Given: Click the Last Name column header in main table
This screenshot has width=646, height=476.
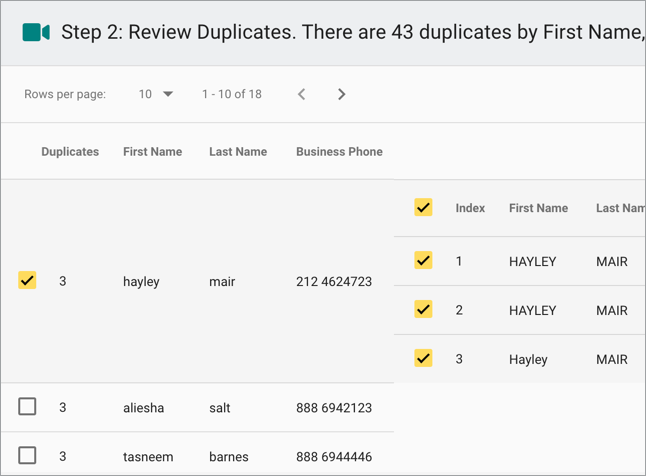Looking at the screenshot, I should tap(238, 152).
